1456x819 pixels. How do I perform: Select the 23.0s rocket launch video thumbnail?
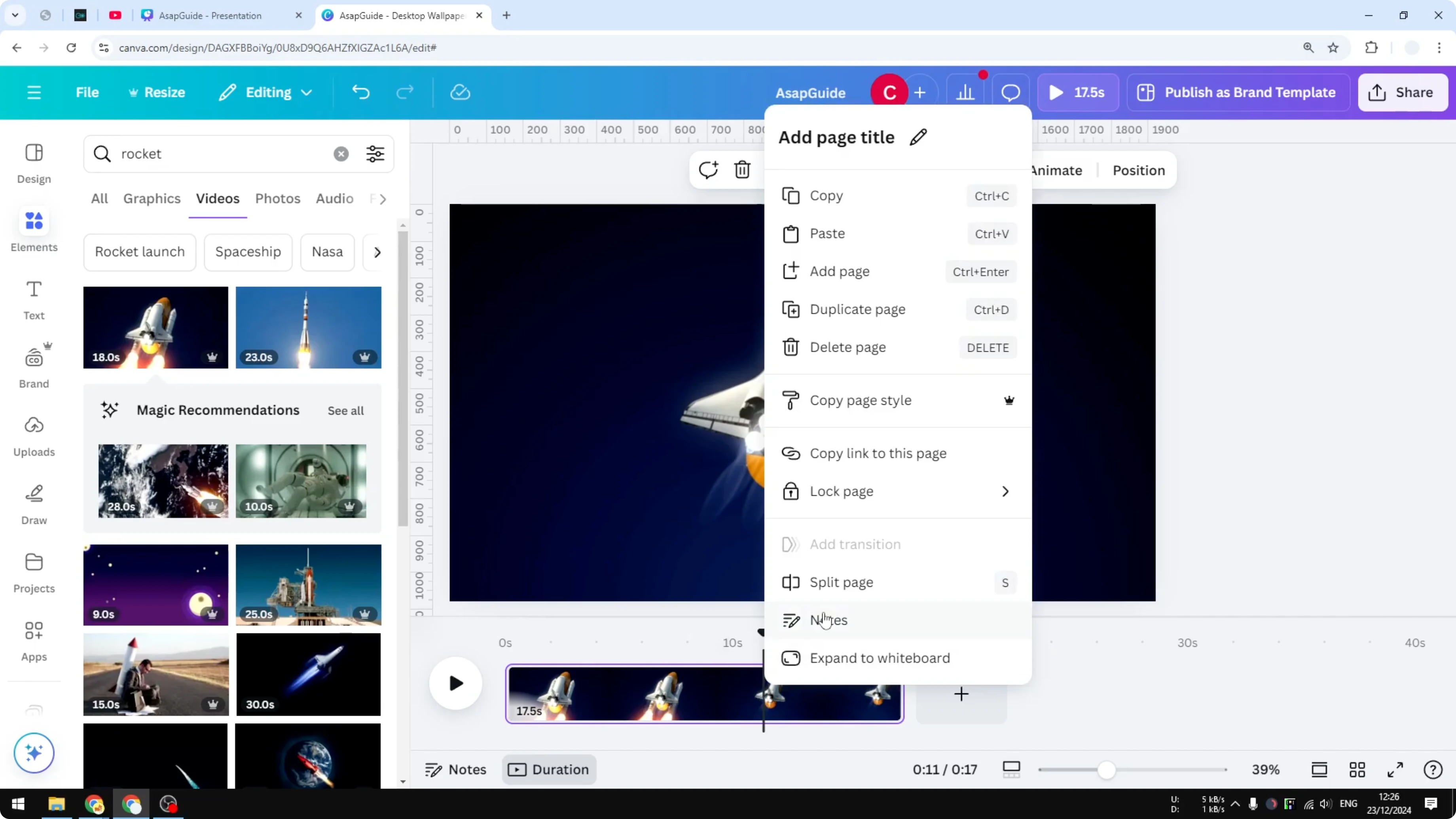tap(309, 327)
